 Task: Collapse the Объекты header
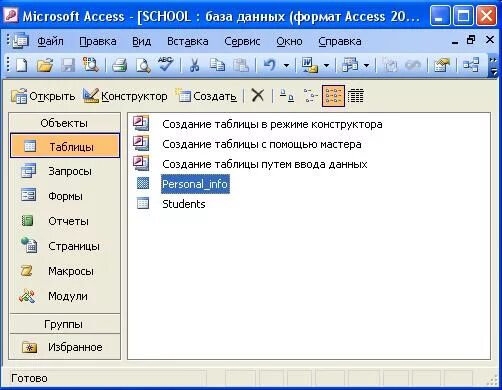tap(65, 123)
